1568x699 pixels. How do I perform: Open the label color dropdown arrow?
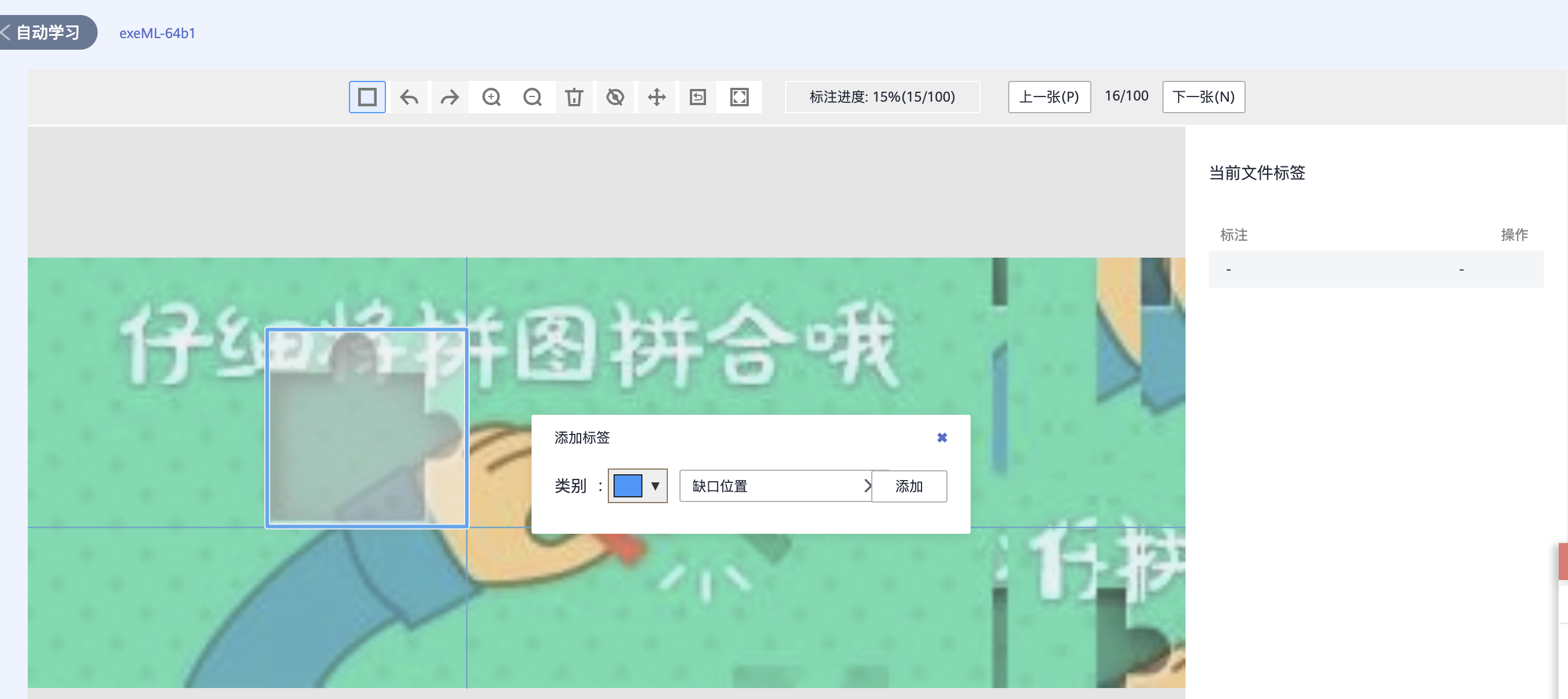655,486
